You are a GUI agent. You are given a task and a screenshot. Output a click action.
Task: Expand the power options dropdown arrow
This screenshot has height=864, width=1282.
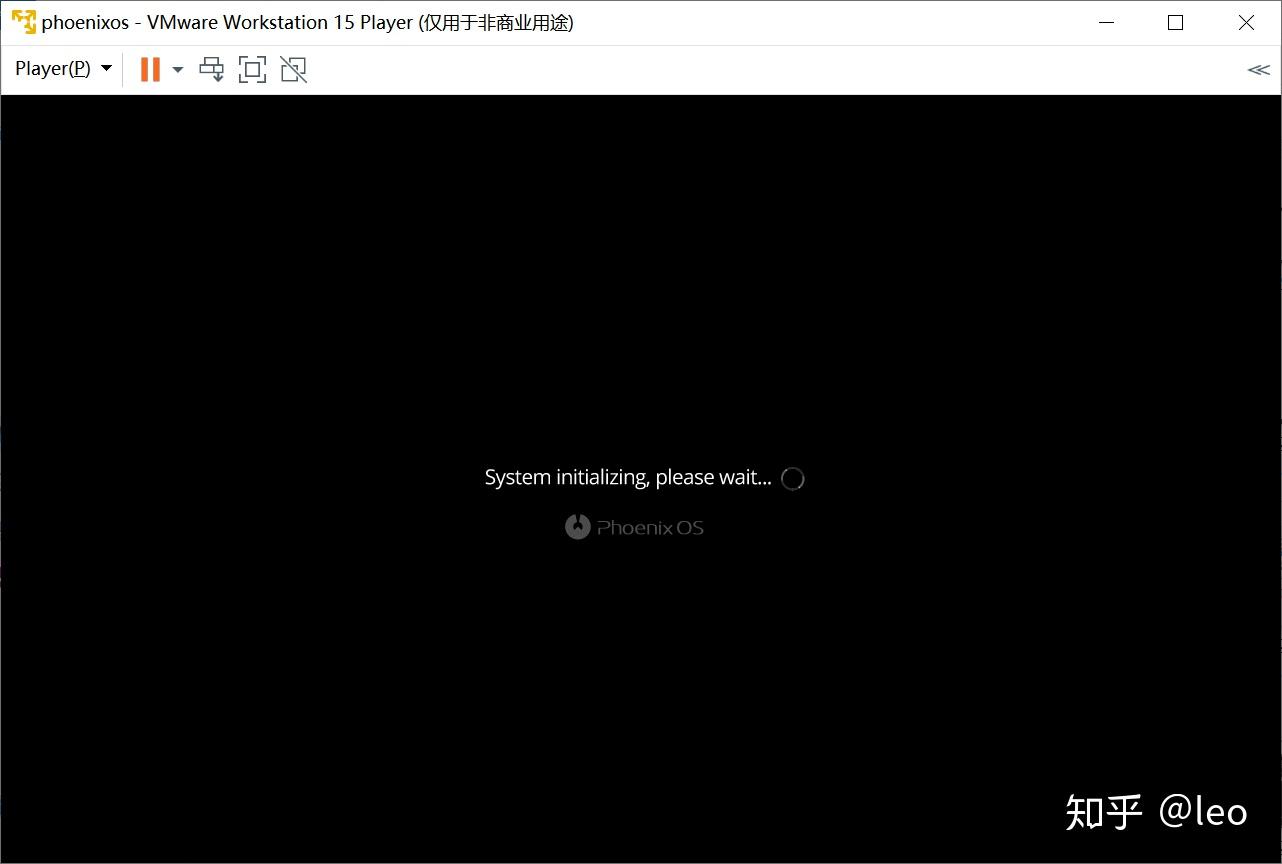(x=178, y=69)
